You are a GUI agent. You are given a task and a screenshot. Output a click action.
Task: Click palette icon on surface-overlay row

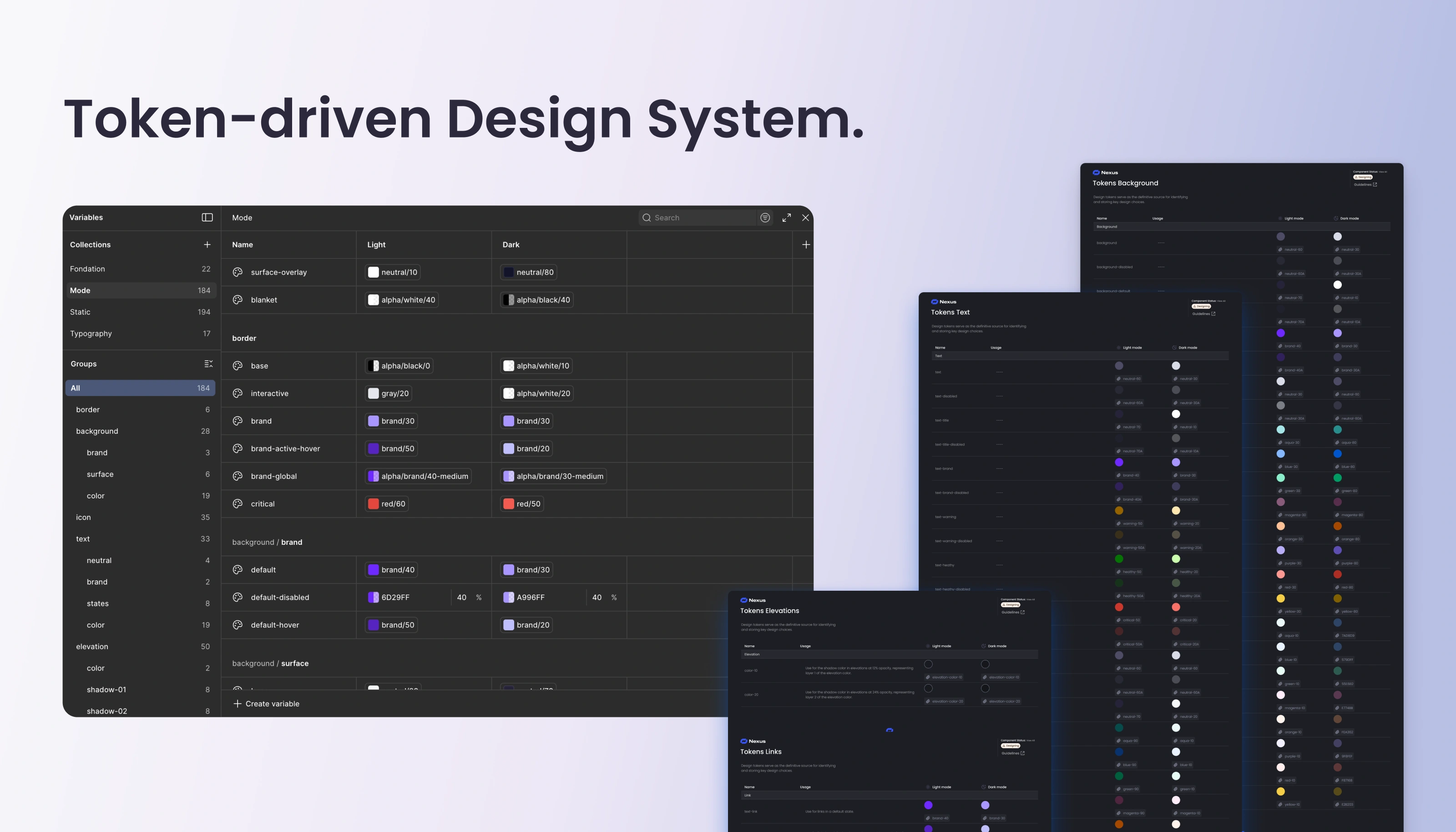tap(238, 272)
